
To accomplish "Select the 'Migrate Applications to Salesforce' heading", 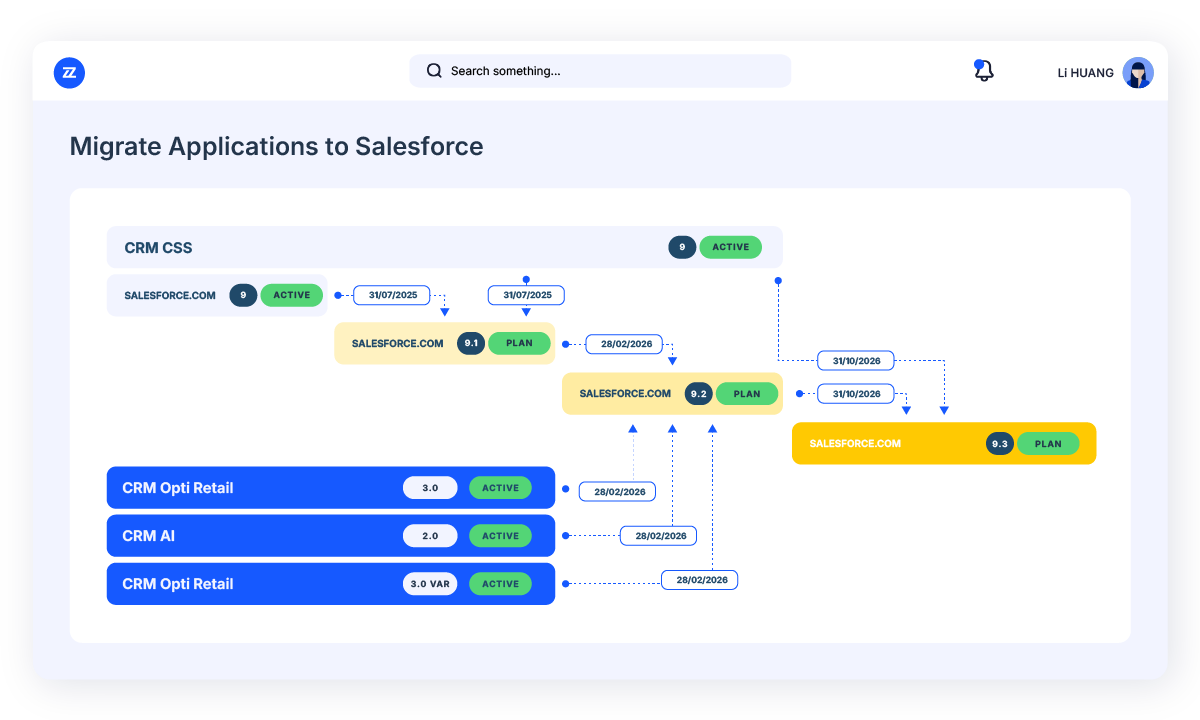I will tap(276, 147).
